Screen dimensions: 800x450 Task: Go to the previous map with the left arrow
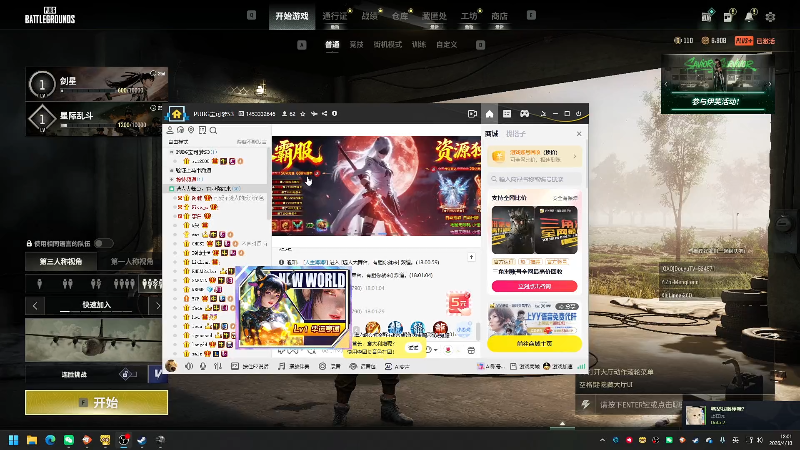click(35, 306)
